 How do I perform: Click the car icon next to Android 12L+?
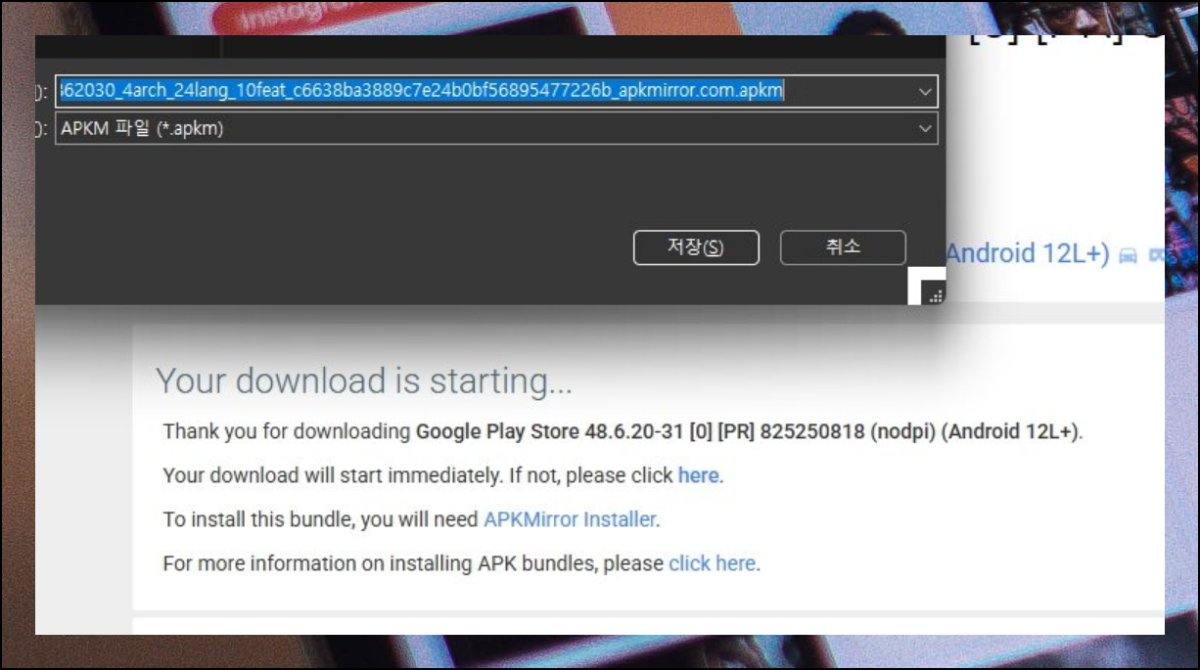pyautogui.click(x=1128, y=255)
